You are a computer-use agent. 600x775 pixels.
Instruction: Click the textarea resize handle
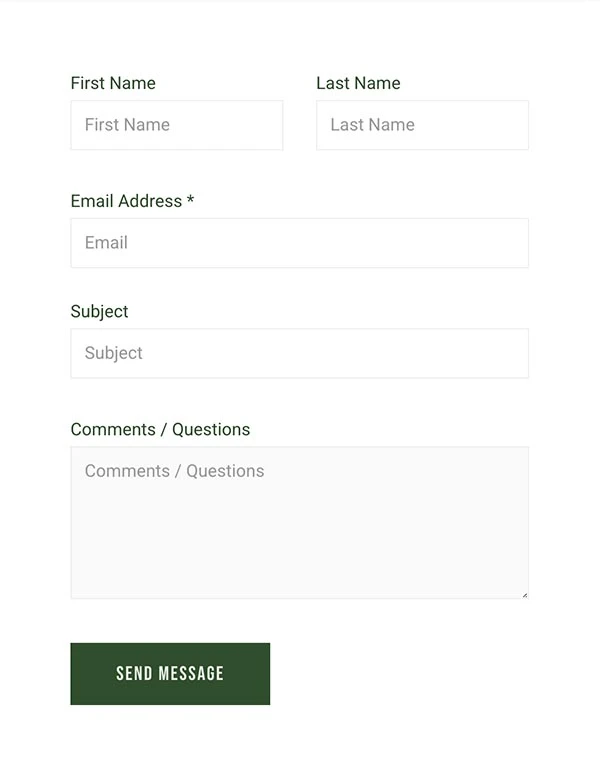coord(524,594)
